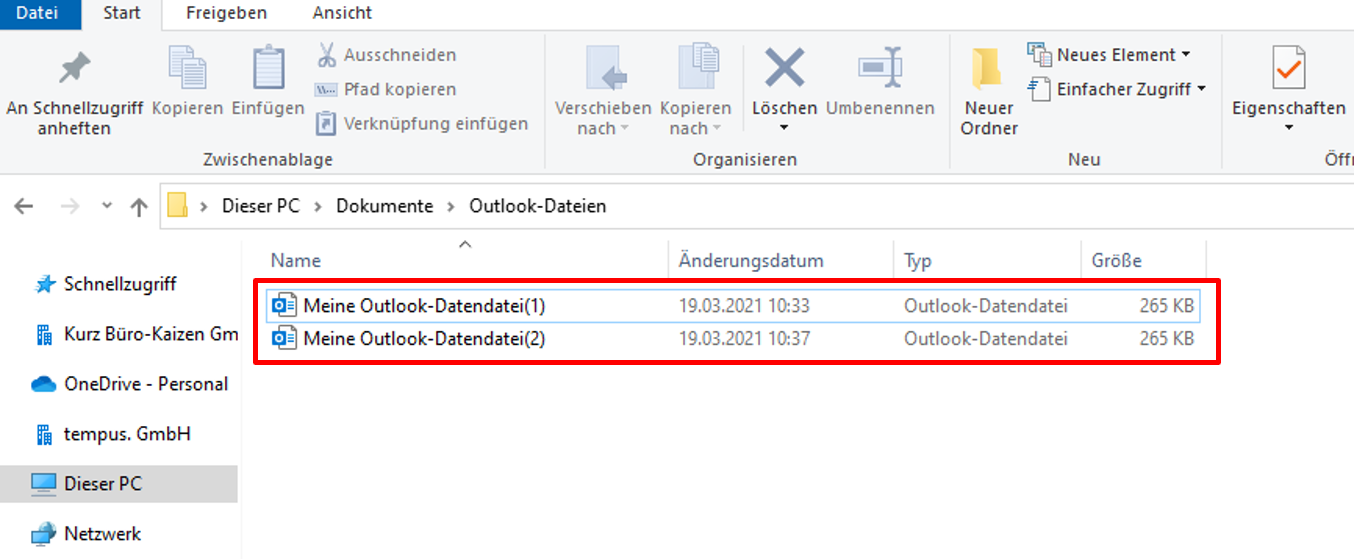Expand the Löschen dropdown arrow

click(784, 128)
